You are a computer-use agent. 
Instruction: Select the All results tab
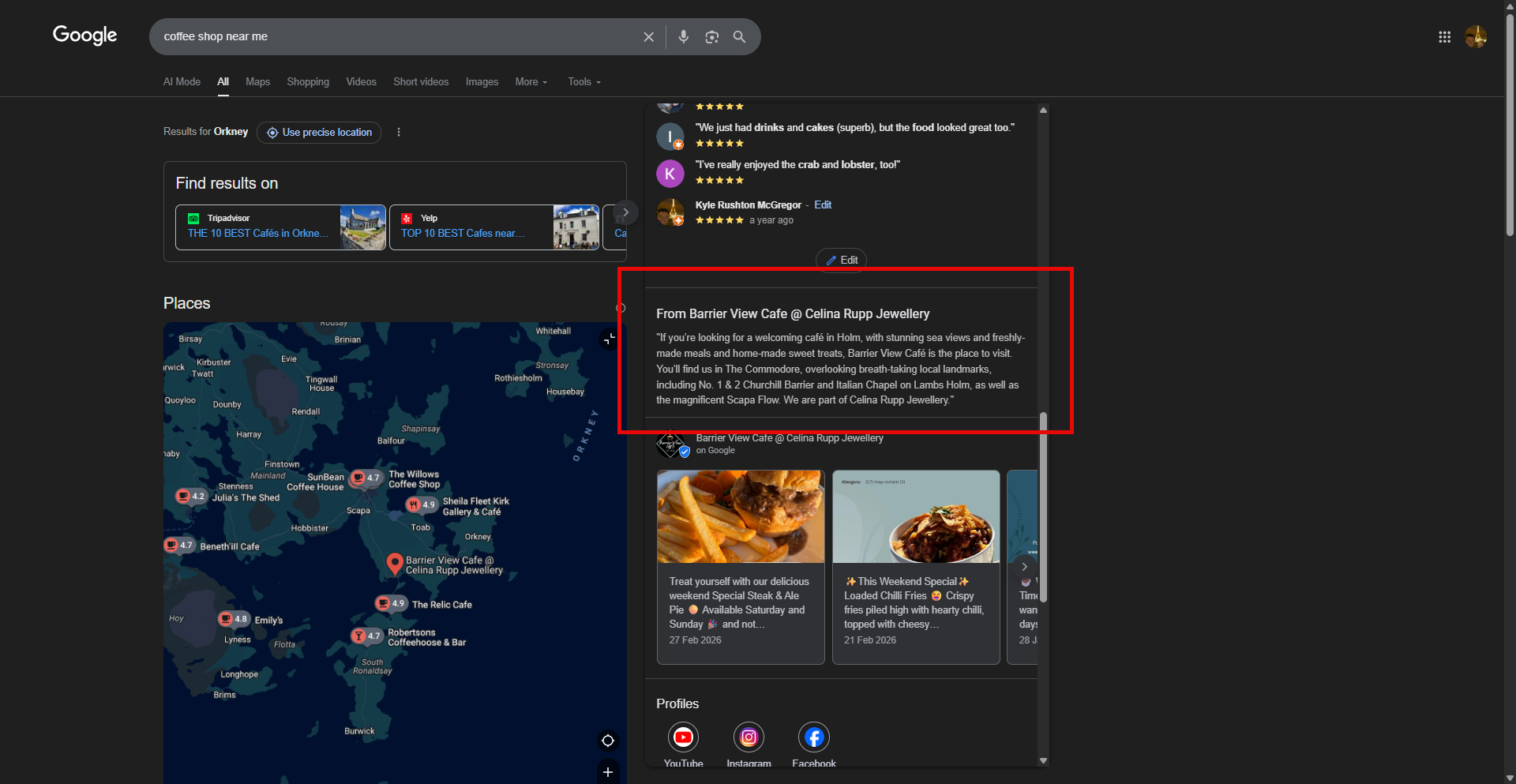pyautogui.click(x=223, y=82)
